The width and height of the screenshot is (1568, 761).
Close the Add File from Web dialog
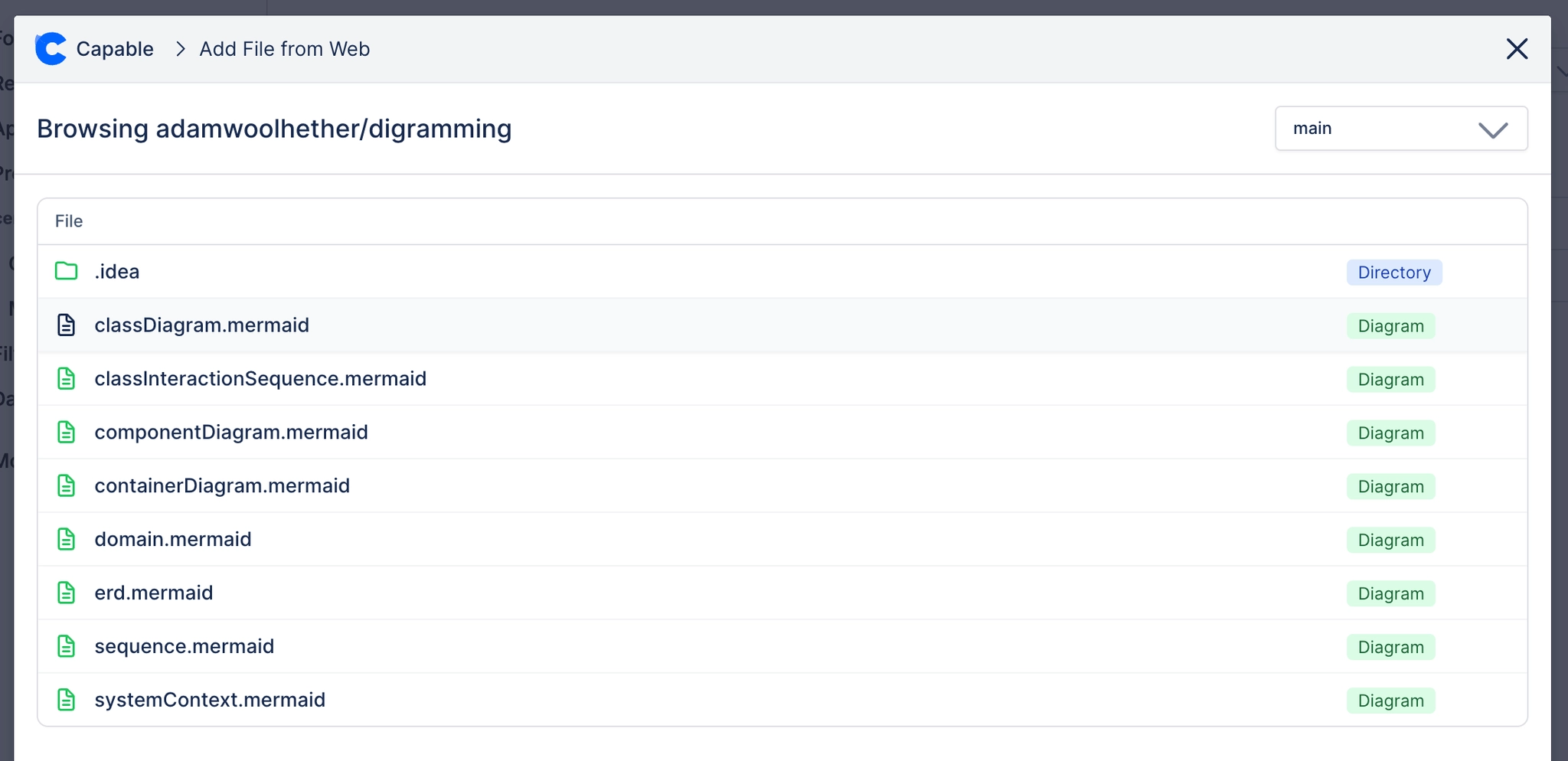click(1517, 49)
